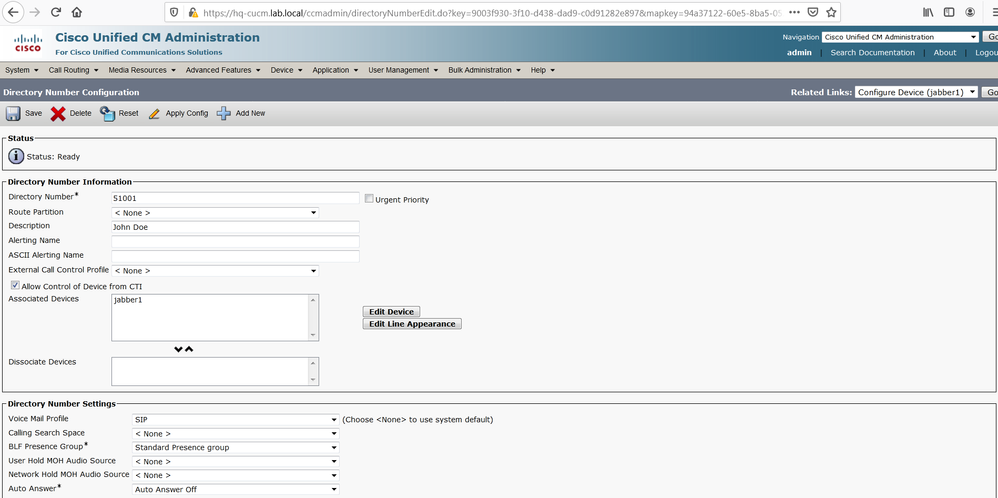Reload the page with the refresh icon
Viewport: 998px width, 498px height.
pyautogui.click(x=56, y=12)
